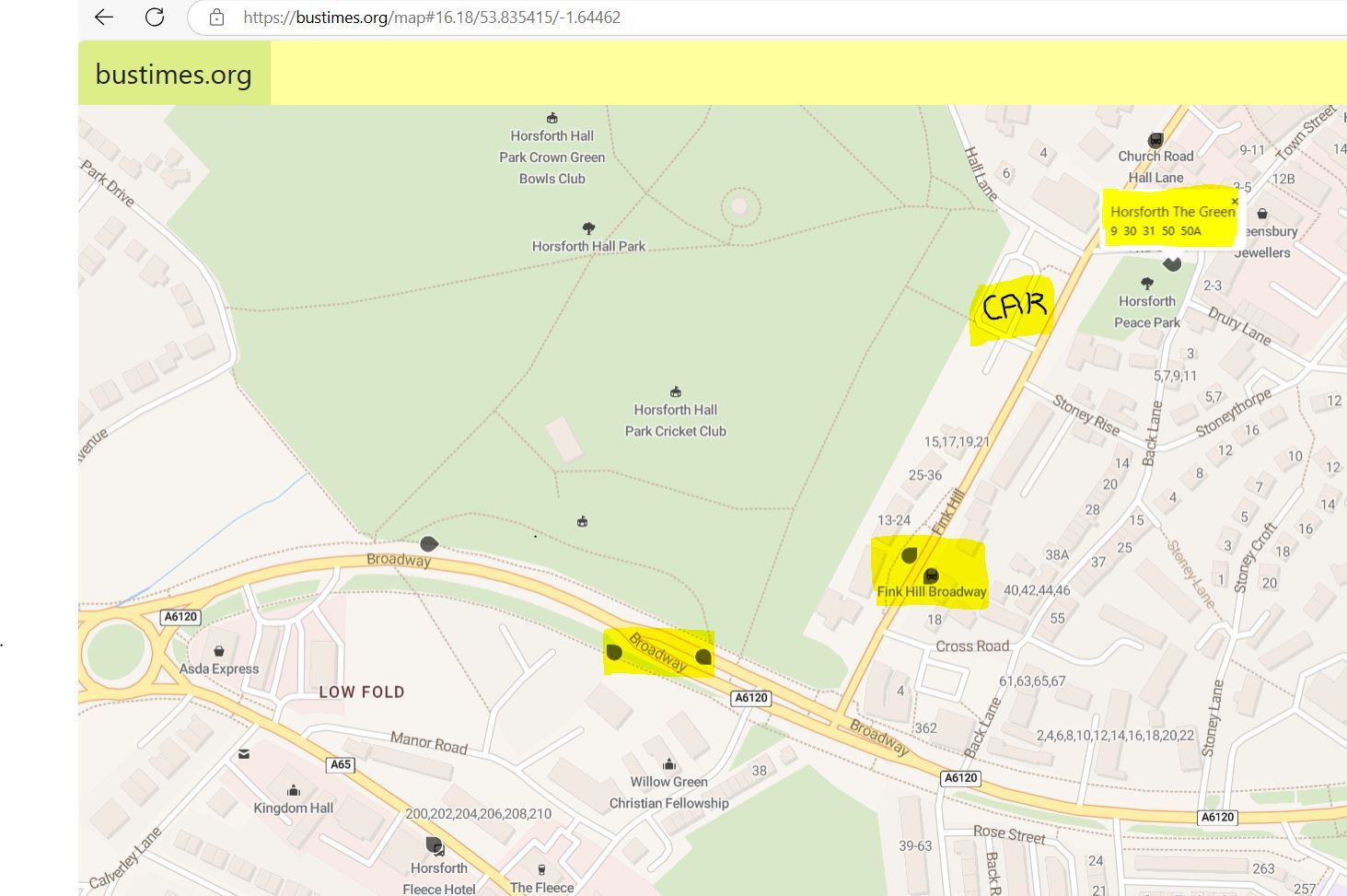Viewport: 1347px width, 896px height.
Task: Click the Drury Lane road label
Action: [x=1239, y=326]
